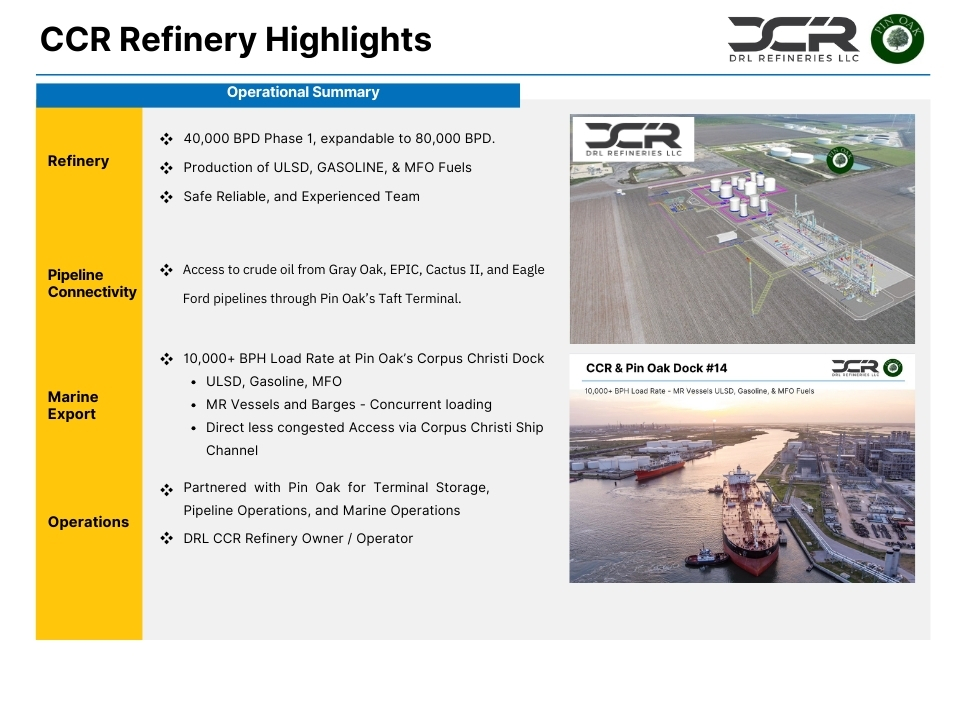Click the bullet before Direct less congested Access
960x720 pixels.
pos(195,427)
